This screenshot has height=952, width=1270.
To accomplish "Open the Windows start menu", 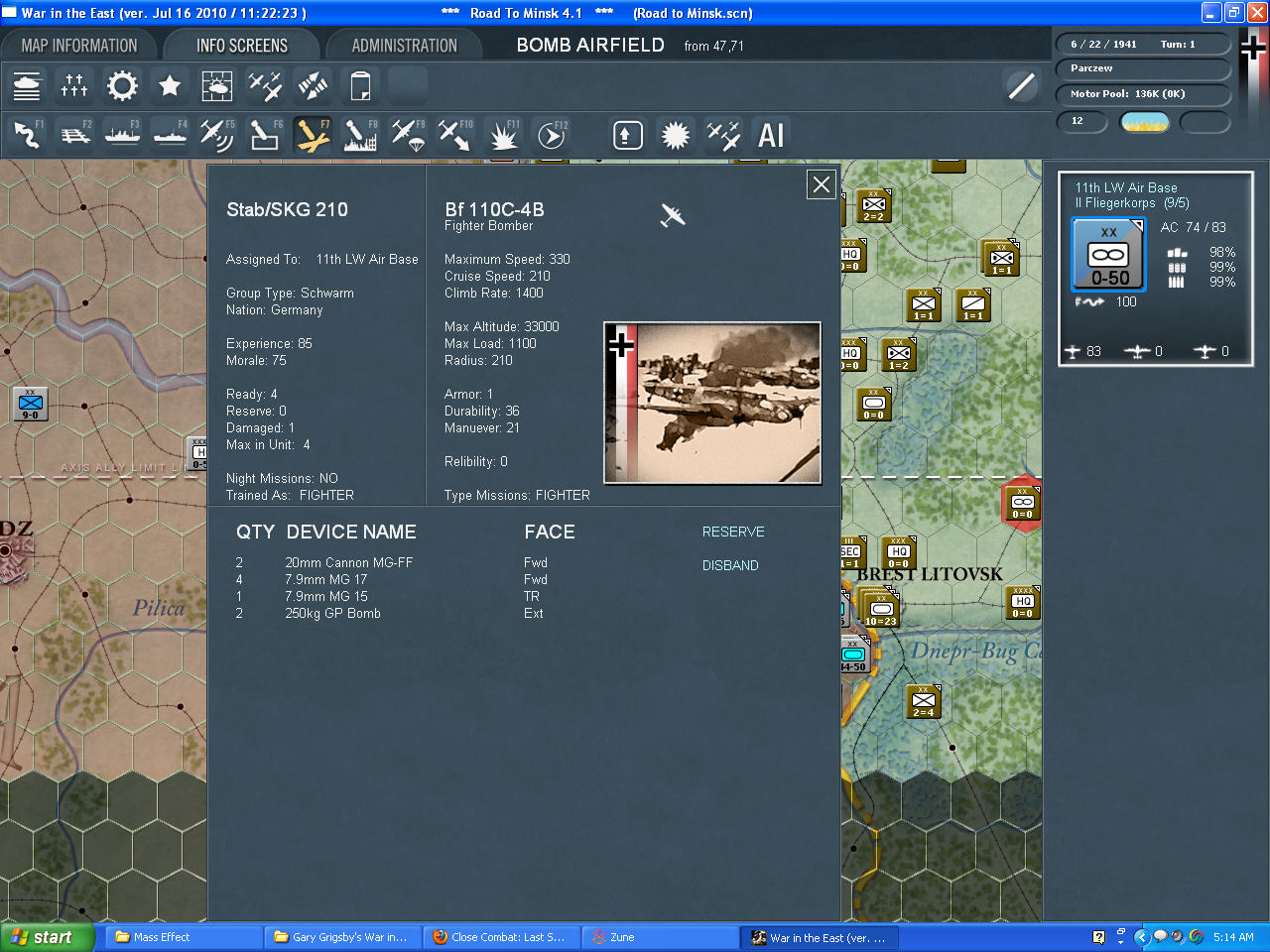I will (48, 937).
